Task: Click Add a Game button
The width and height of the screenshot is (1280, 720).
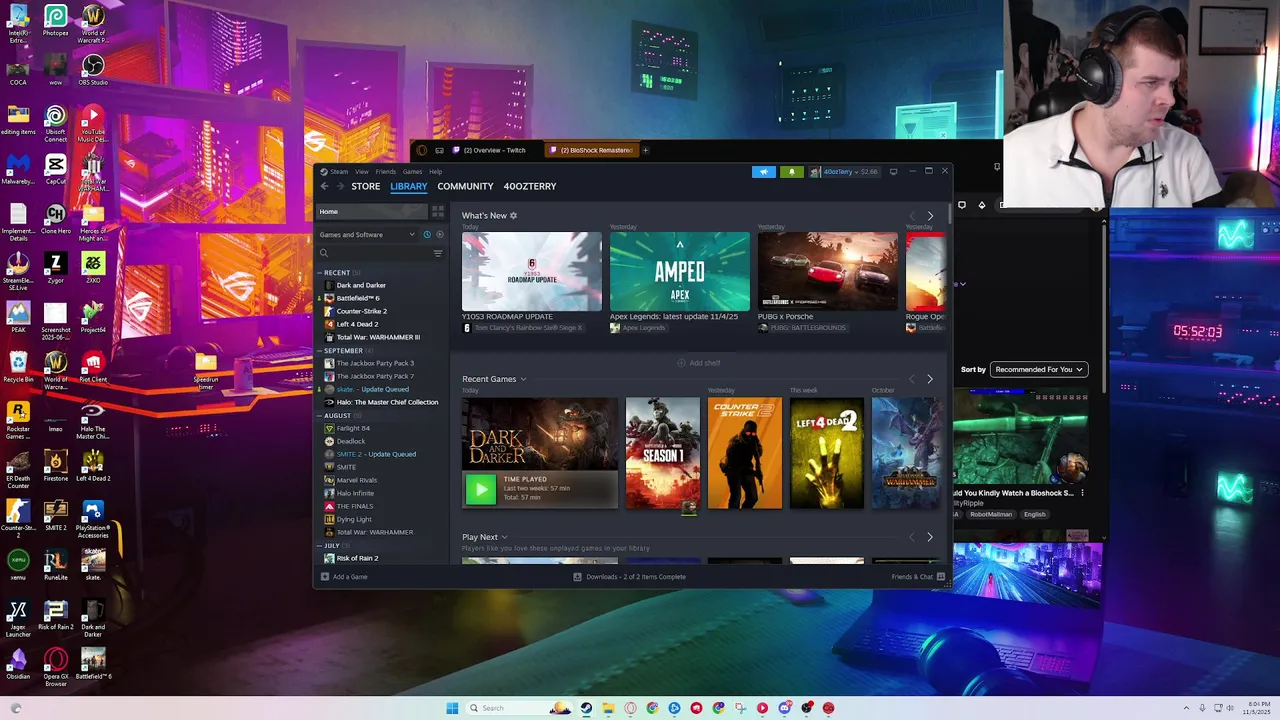Action: point(344,577)
